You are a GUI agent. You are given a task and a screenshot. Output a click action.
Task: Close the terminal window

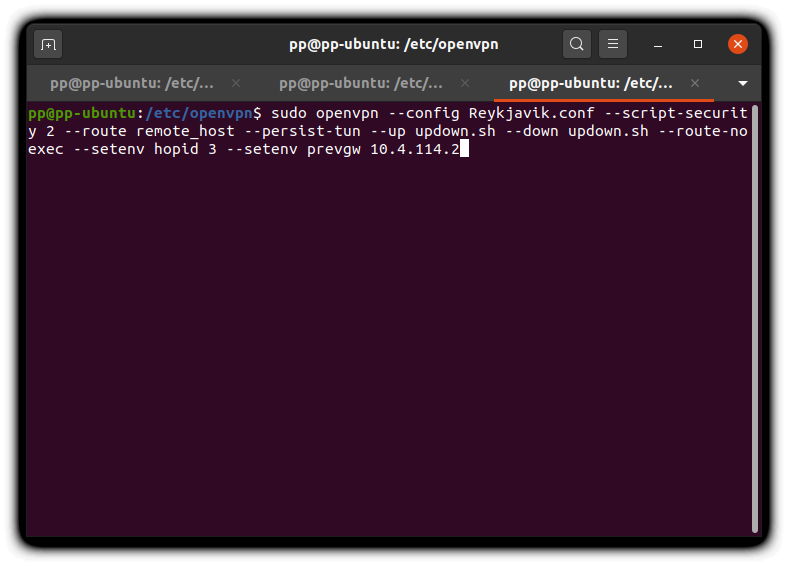point(738,44)
